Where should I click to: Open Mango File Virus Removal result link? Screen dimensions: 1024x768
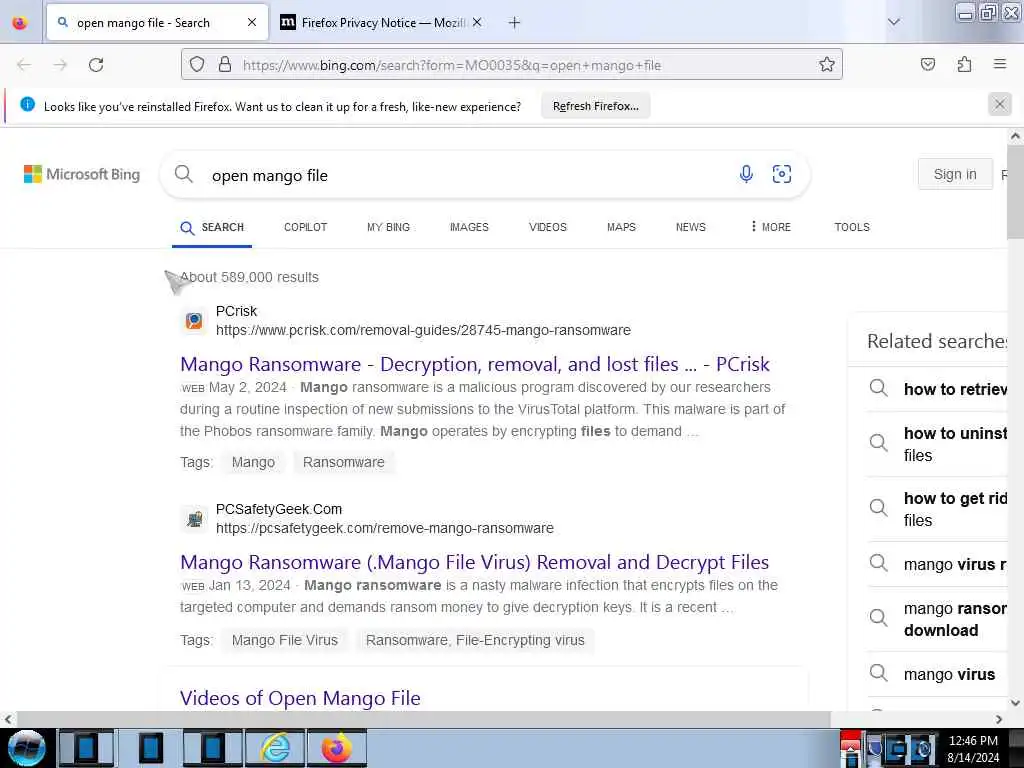point(474,562)
